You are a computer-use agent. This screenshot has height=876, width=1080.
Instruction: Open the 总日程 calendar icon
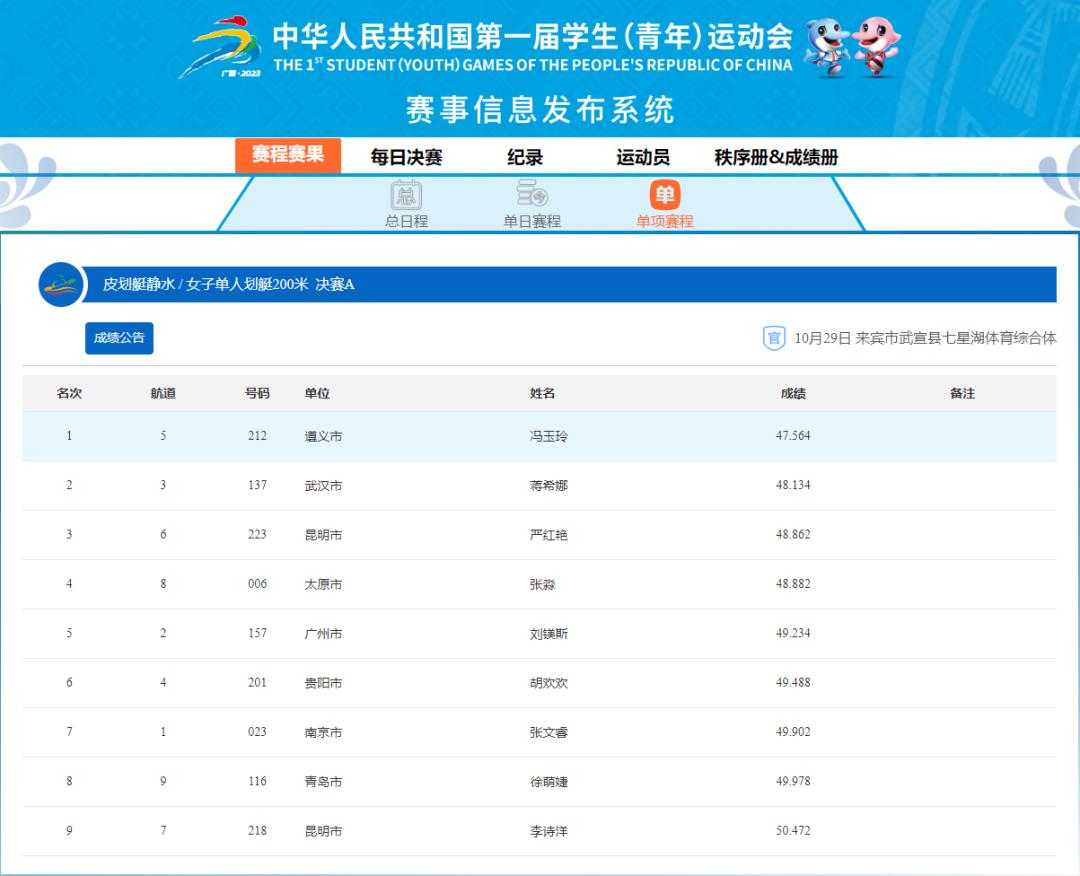(x=406, y=195)
